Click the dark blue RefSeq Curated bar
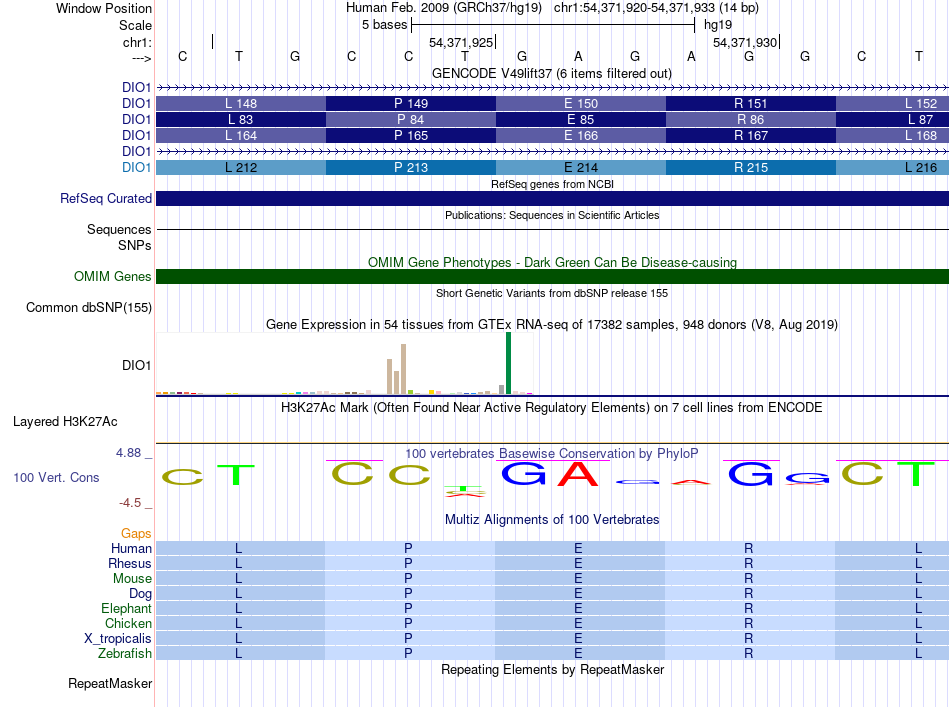950x707 pixels. 552,199
